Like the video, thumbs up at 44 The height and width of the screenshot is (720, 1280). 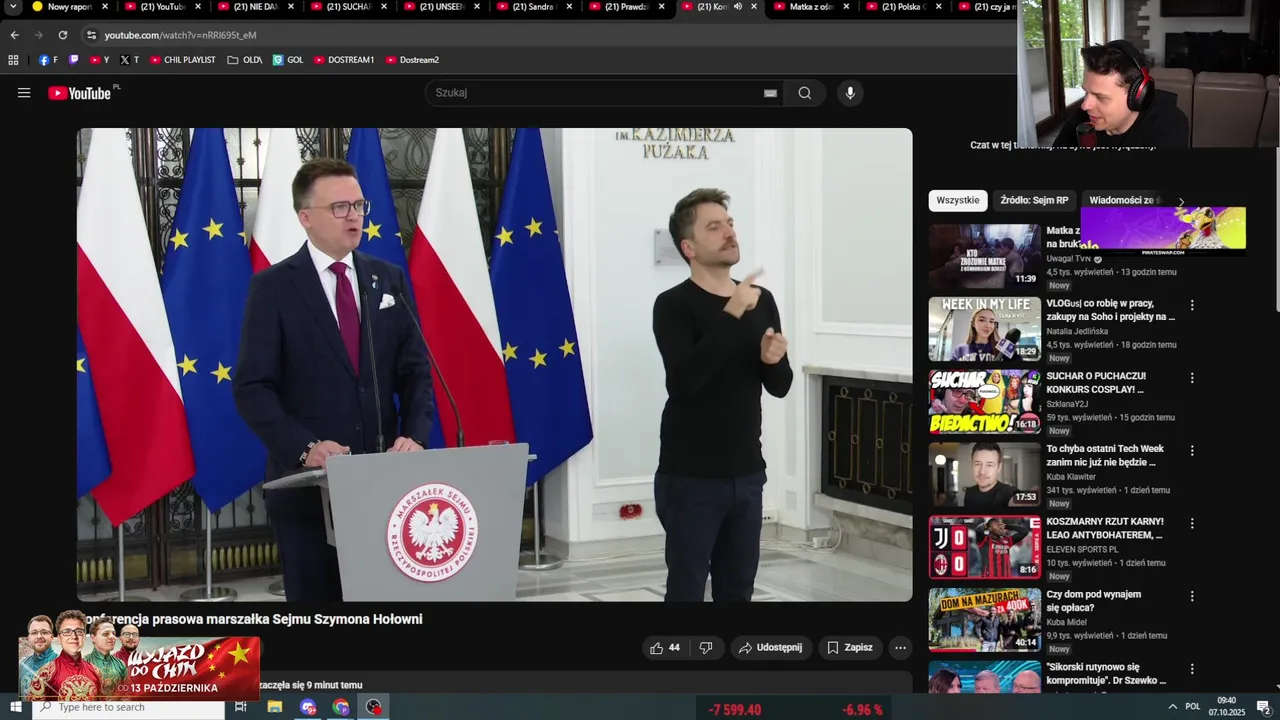[665, 648]
